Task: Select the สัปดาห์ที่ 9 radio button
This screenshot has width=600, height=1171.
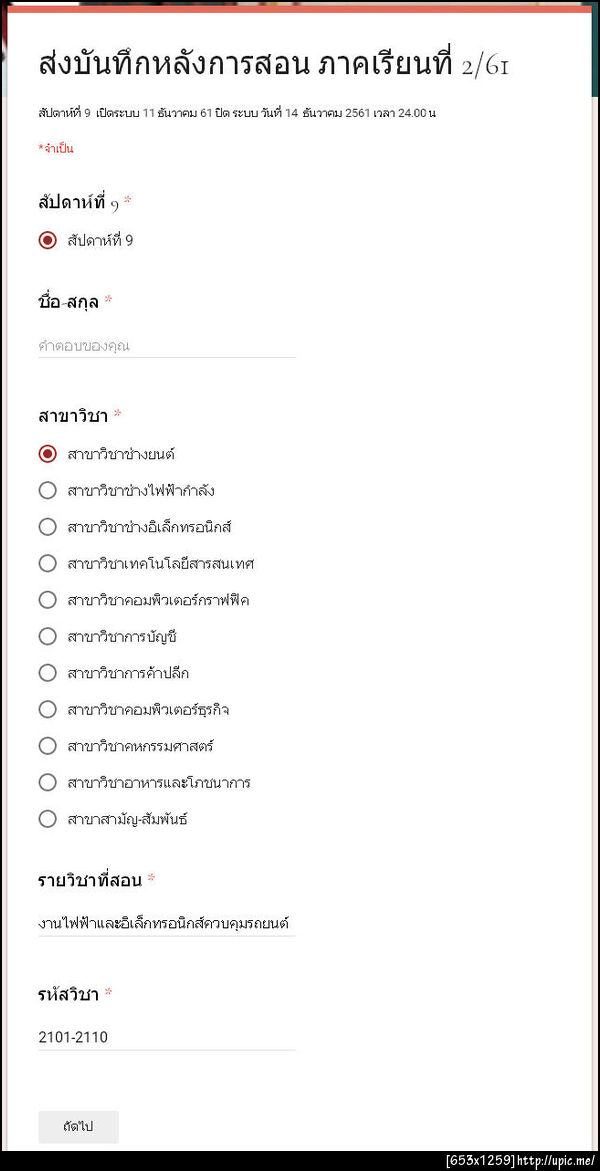Action: pos(47,240)
